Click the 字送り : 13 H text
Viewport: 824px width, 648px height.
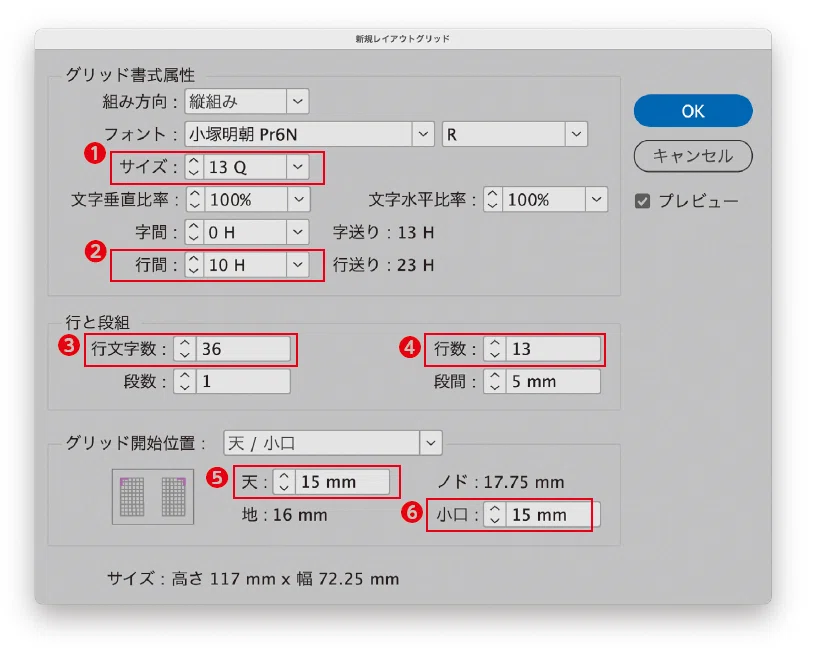tap(384, 232)
